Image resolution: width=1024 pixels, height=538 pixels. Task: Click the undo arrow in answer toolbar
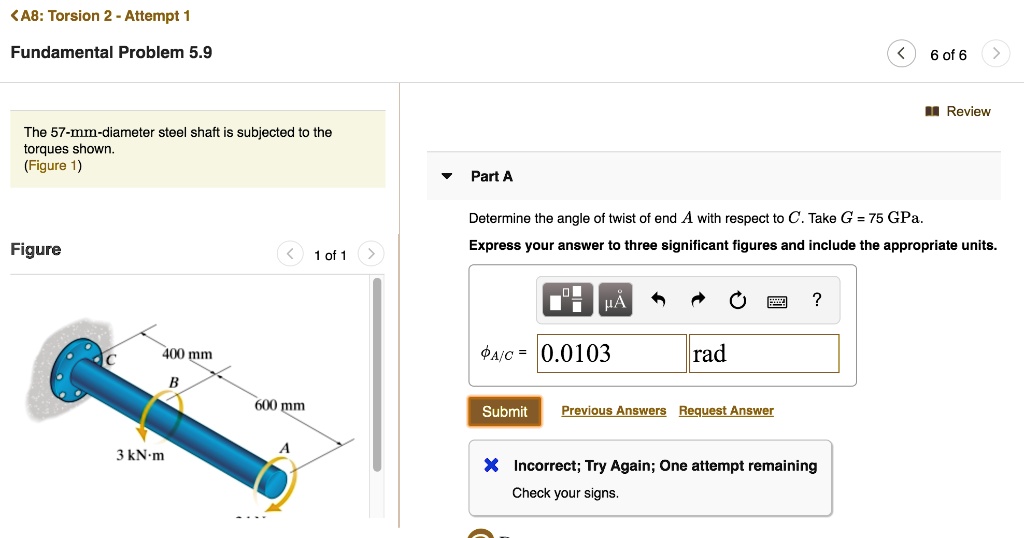[657, 300]
